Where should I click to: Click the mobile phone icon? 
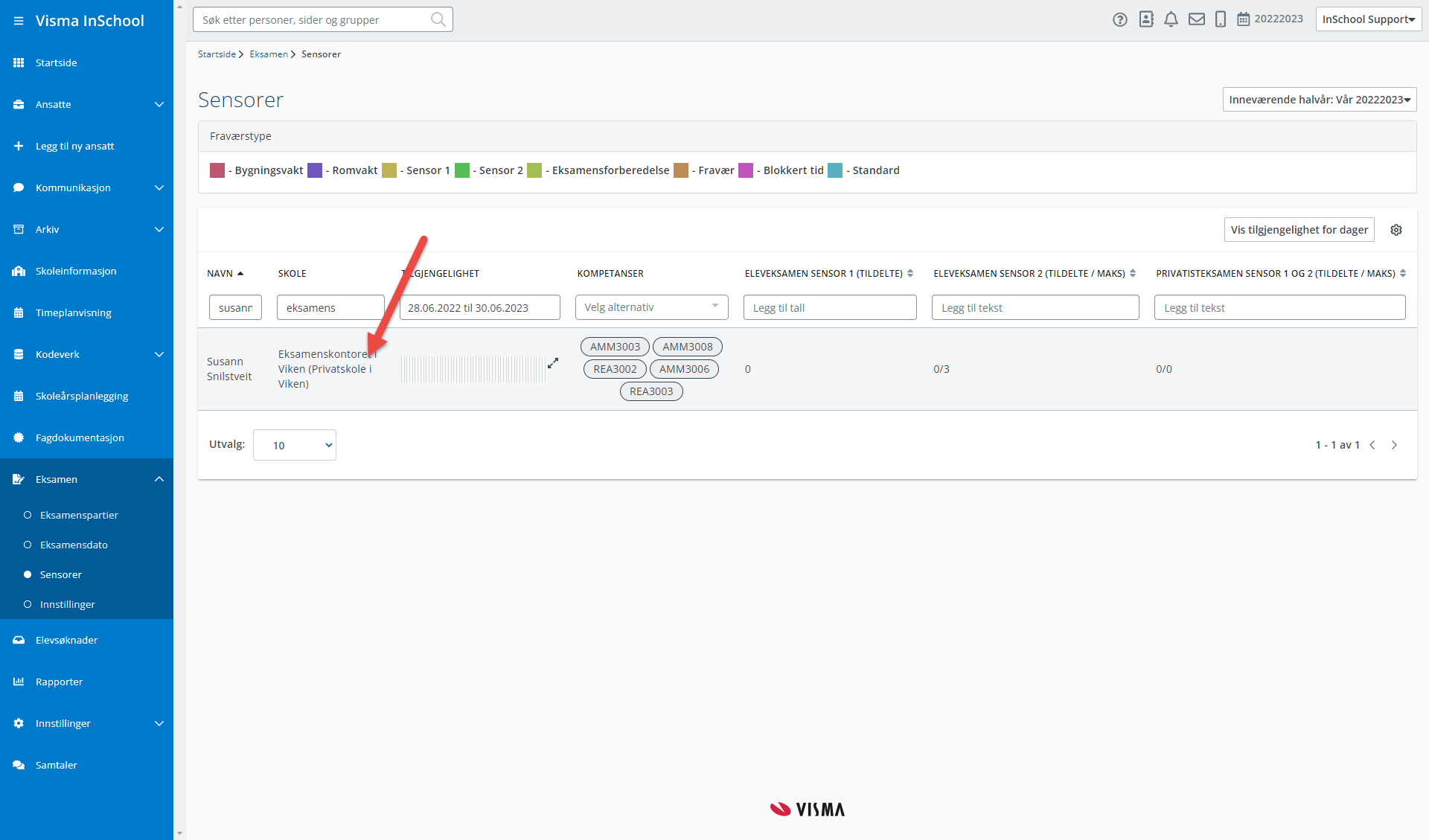point(1221,19)
